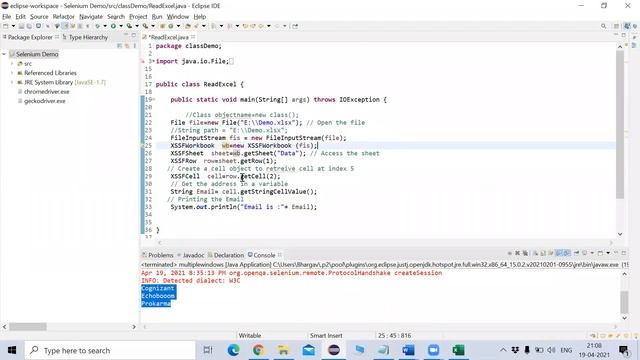Maximize the Package Explorer view
Image resolution: width=640 pixels, height=360 pixels.
pyautogui.click(x=133, y=36)
